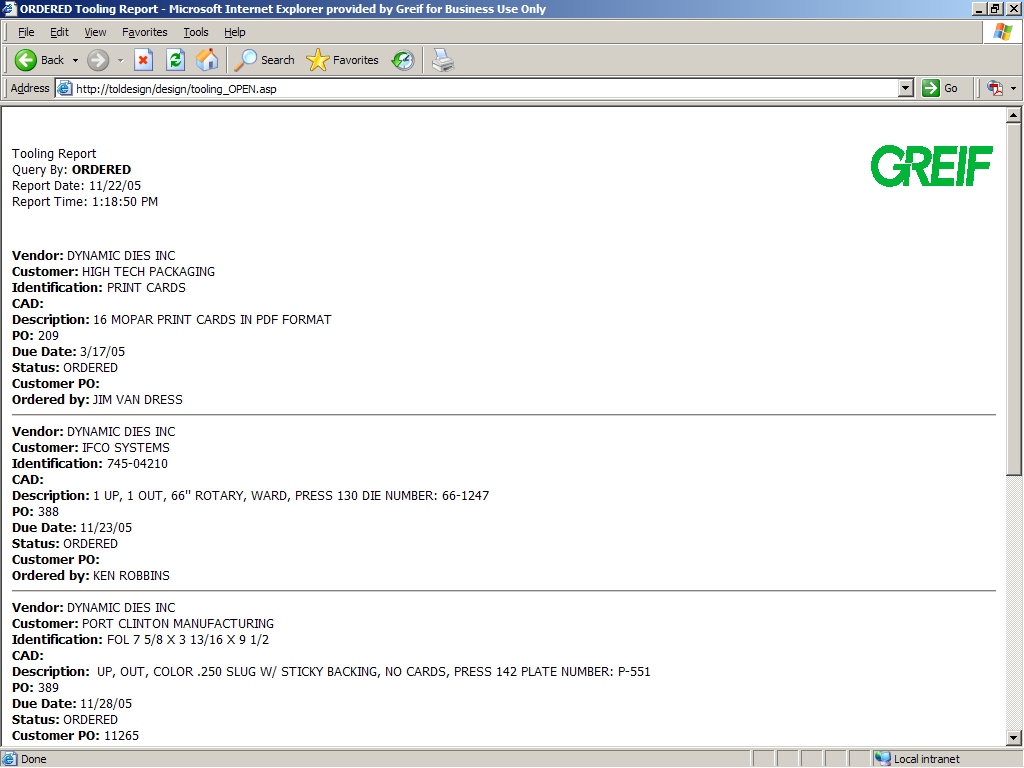The width and height of the screenshot is (1024, 768).
Task: Click the Go button
Action: [x=940, y=88]
